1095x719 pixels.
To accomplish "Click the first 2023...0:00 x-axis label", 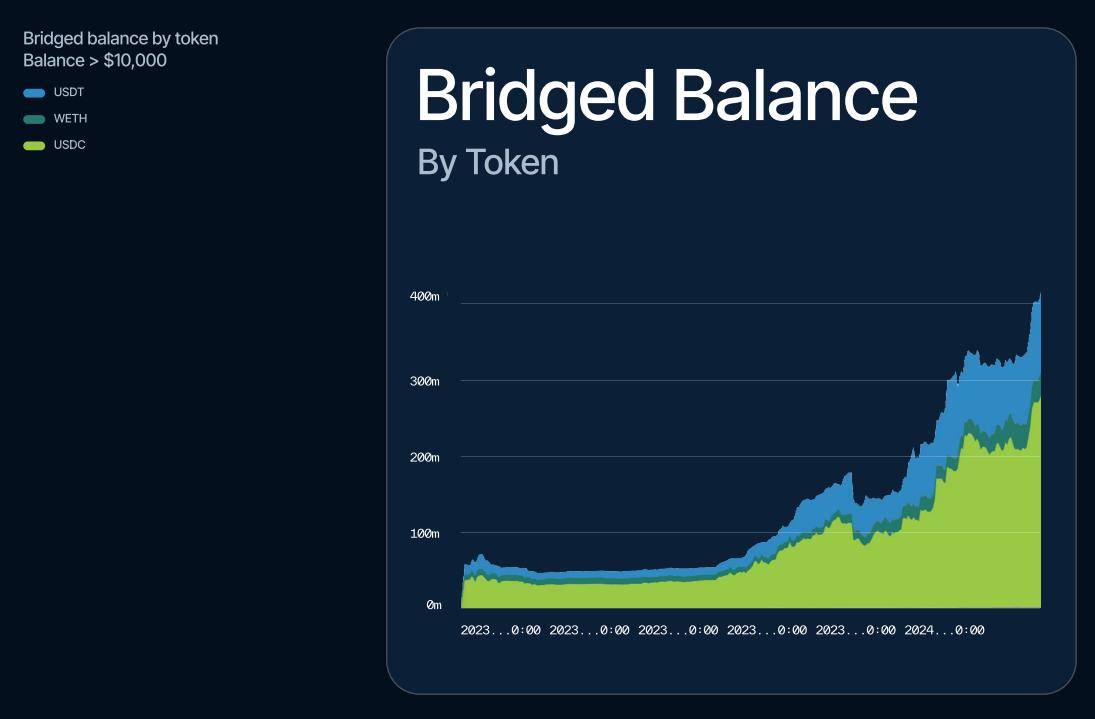I will (501, 630).
